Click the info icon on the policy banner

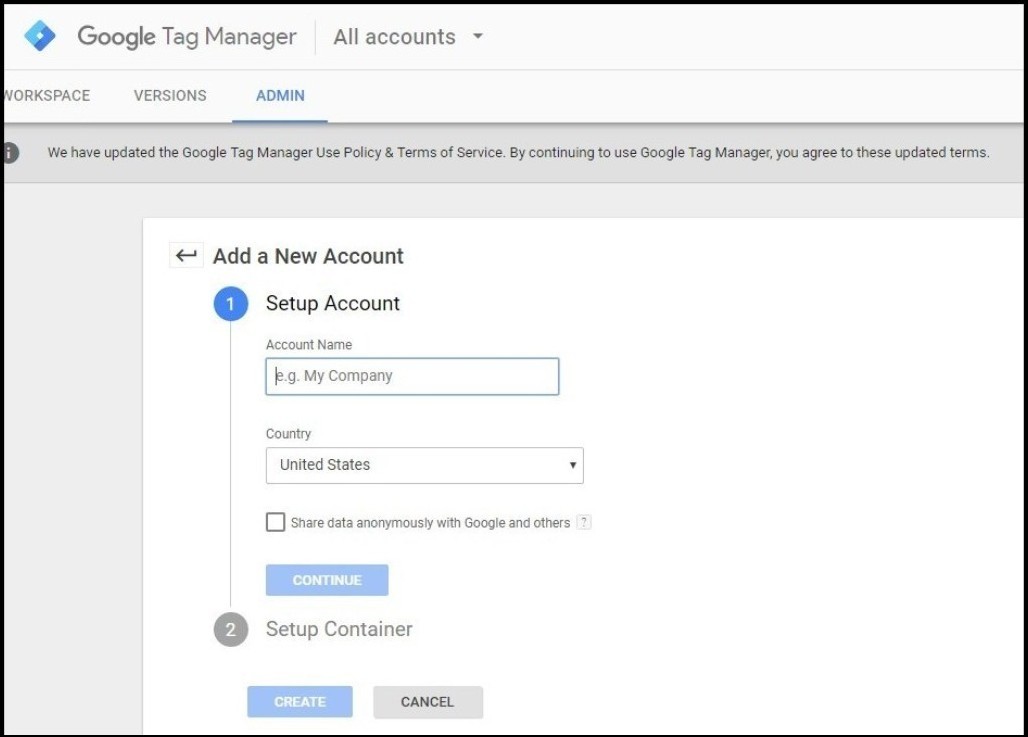click(10, 152)
